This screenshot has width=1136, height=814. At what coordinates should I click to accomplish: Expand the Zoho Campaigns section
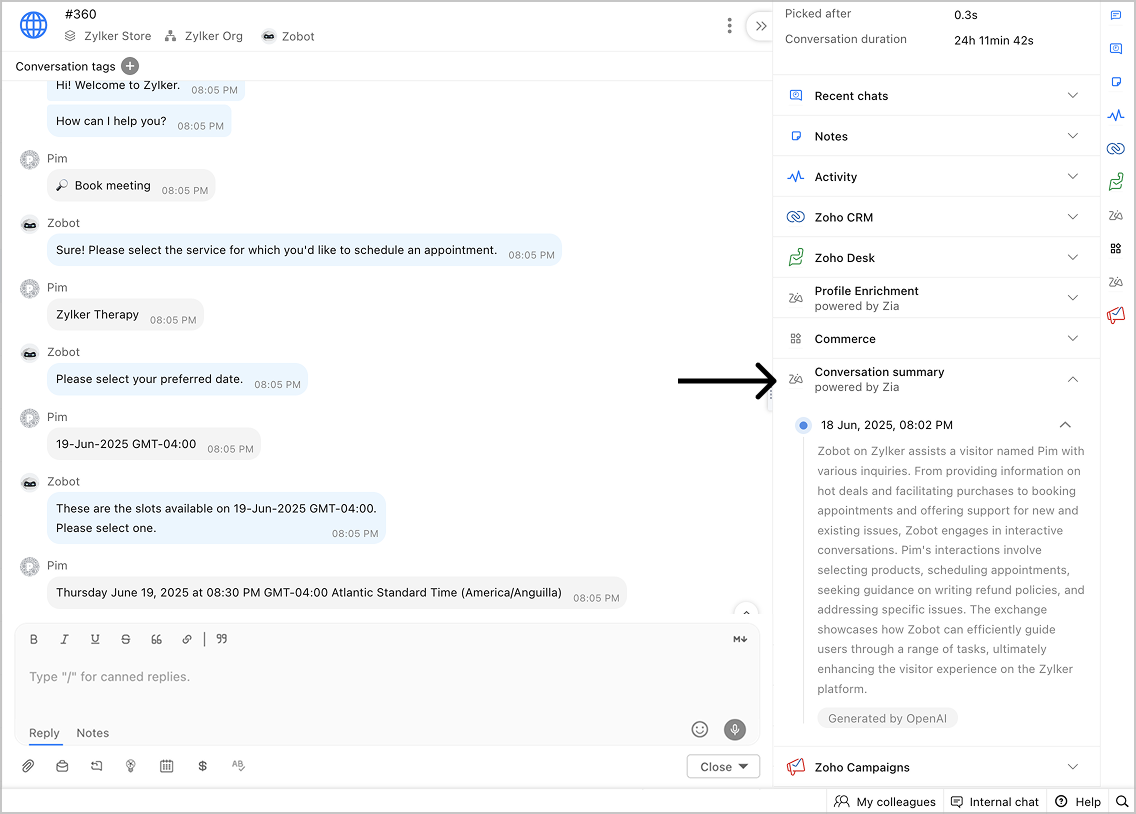tap(936, 767)
